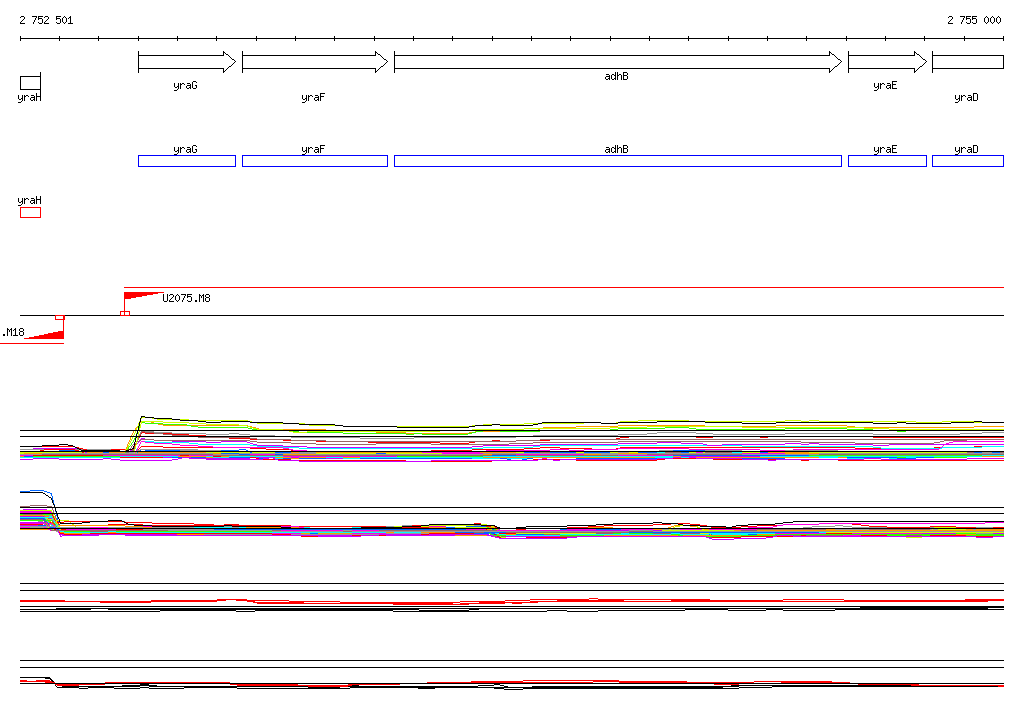Select the blue yraG segment box
This screenshot has height=714, width=1024.
(x=186, y=161)
